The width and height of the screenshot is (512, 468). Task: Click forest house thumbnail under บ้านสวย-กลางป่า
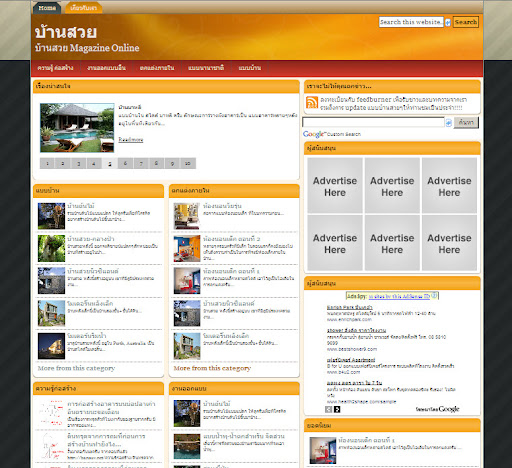click(51, 248)
